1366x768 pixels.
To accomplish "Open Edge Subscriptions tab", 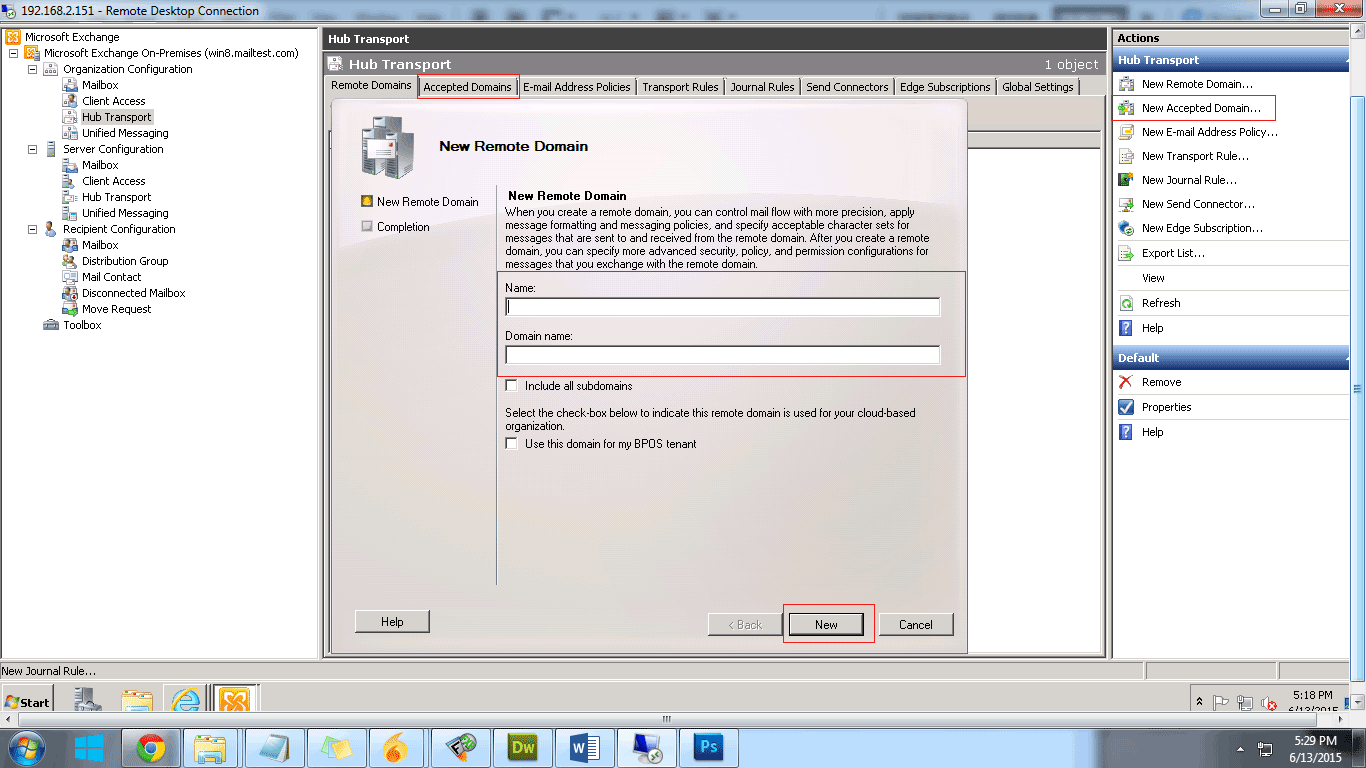I will [x=945, y=87].
